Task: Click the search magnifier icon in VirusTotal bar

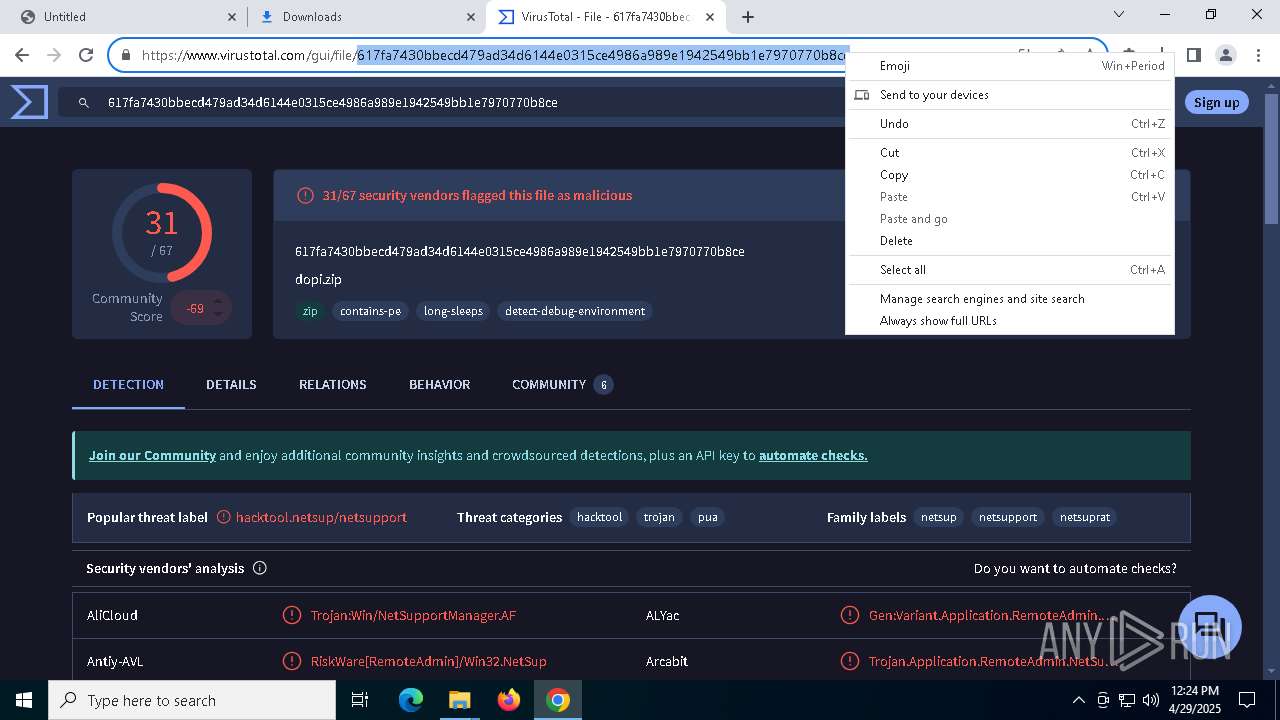Action: tap(85, 102)
